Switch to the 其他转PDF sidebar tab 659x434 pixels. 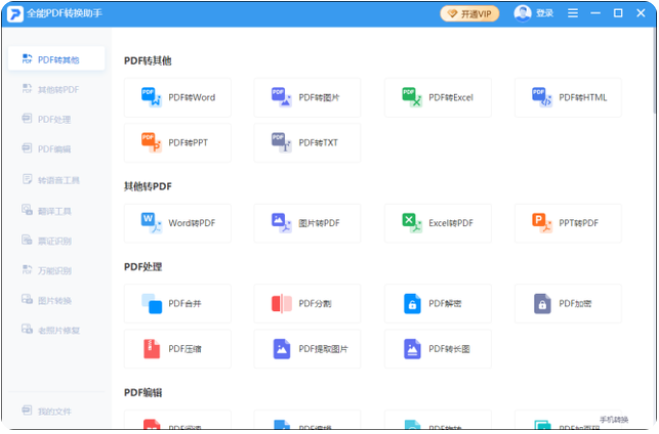(56, 89)
